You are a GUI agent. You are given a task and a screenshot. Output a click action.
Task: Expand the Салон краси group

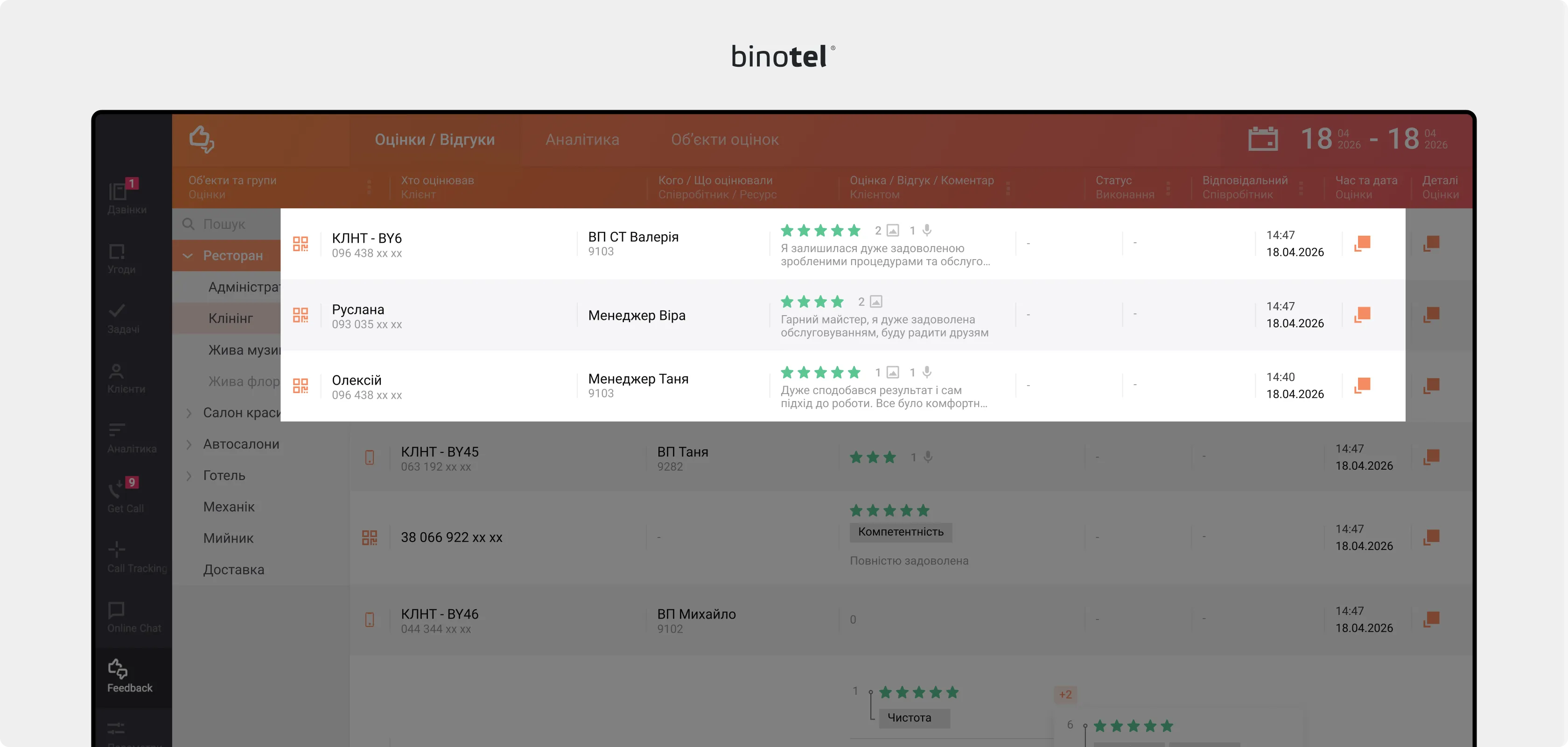189,413
